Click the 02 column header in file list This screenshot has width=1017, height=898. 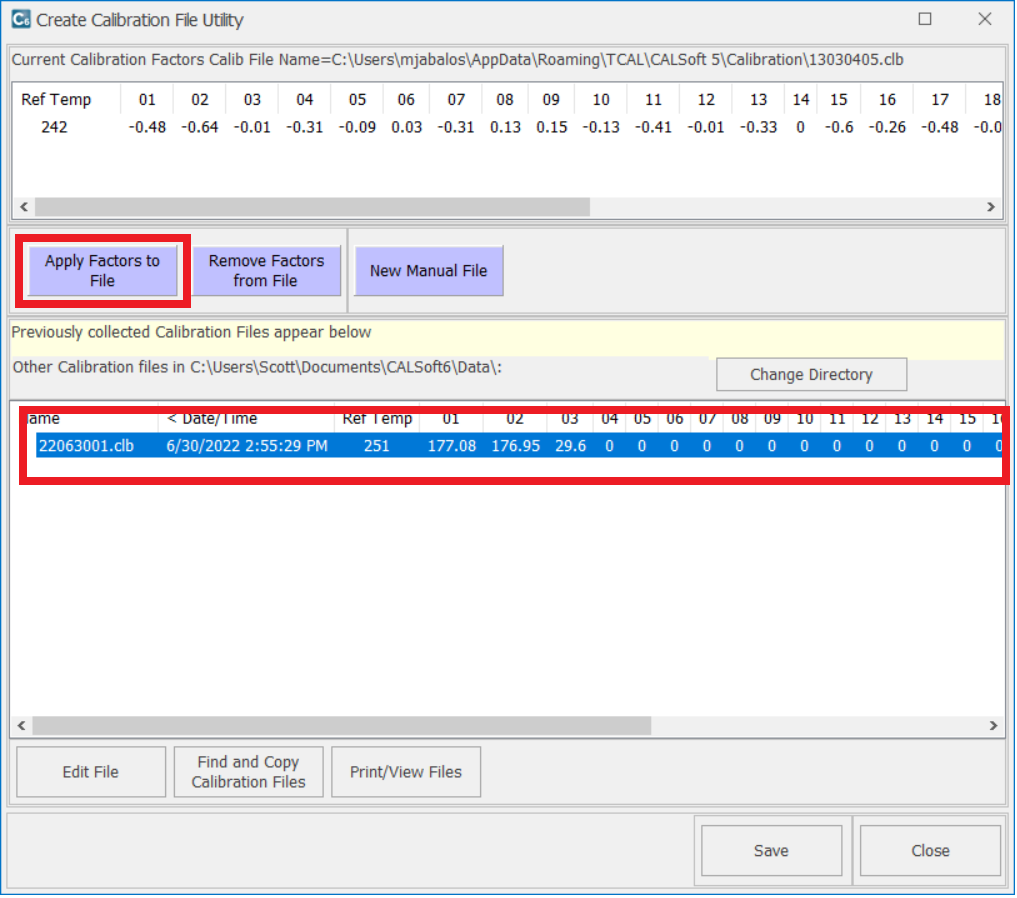(514, 419)
